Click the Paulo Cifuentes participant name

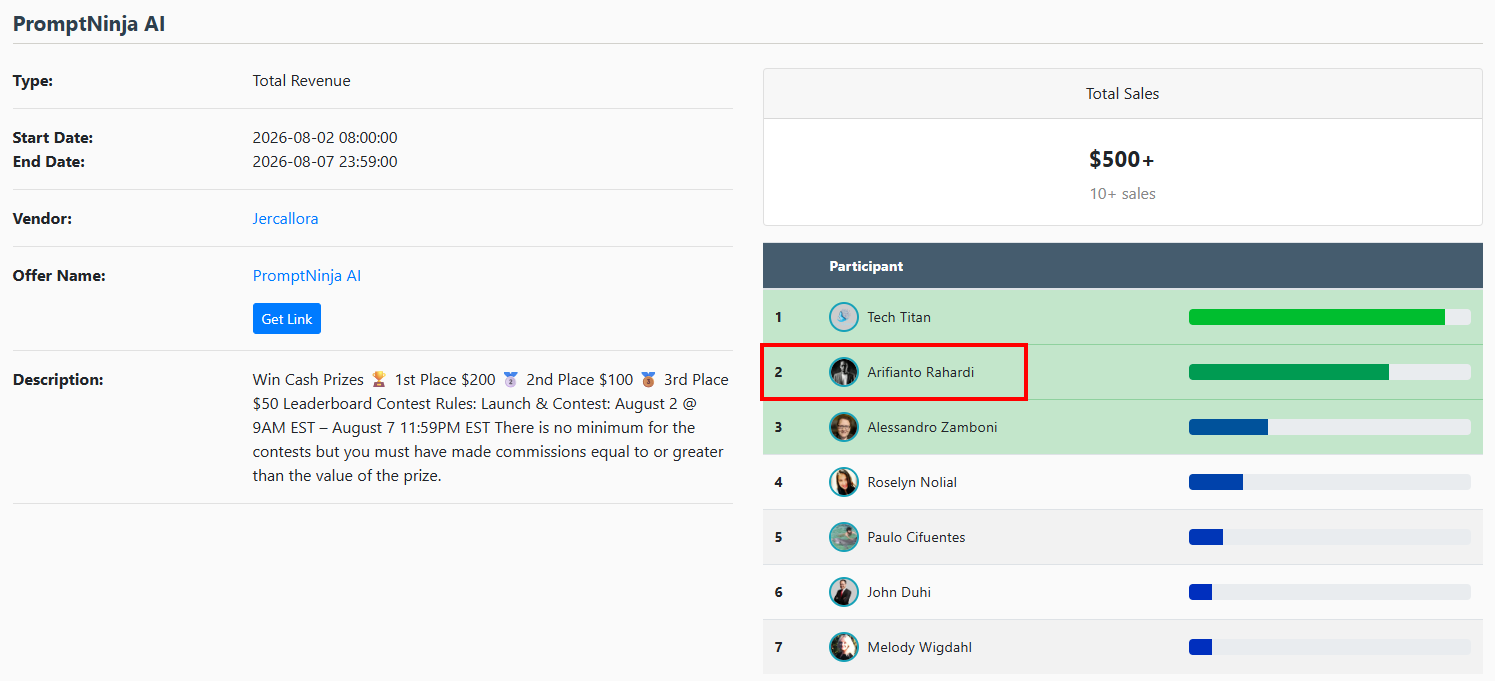coord(916,537)
